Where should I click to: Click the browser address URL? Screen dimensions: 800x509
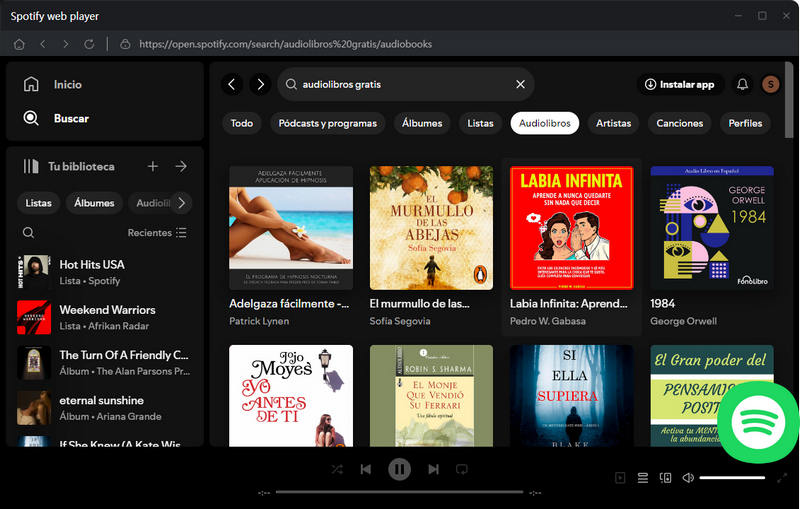[x=285, y=44]
